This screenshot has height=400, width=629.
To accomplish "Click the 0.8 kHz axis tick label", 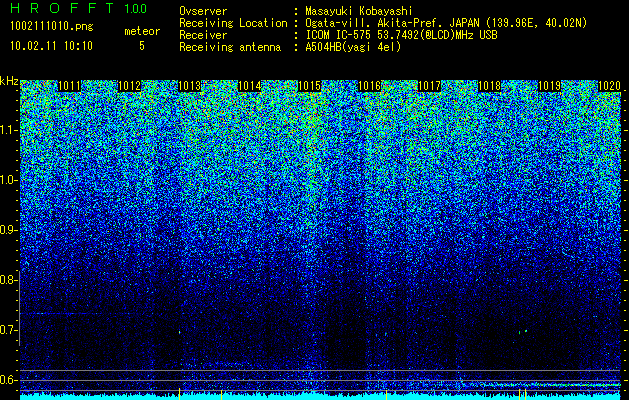I will click(8, 280).
